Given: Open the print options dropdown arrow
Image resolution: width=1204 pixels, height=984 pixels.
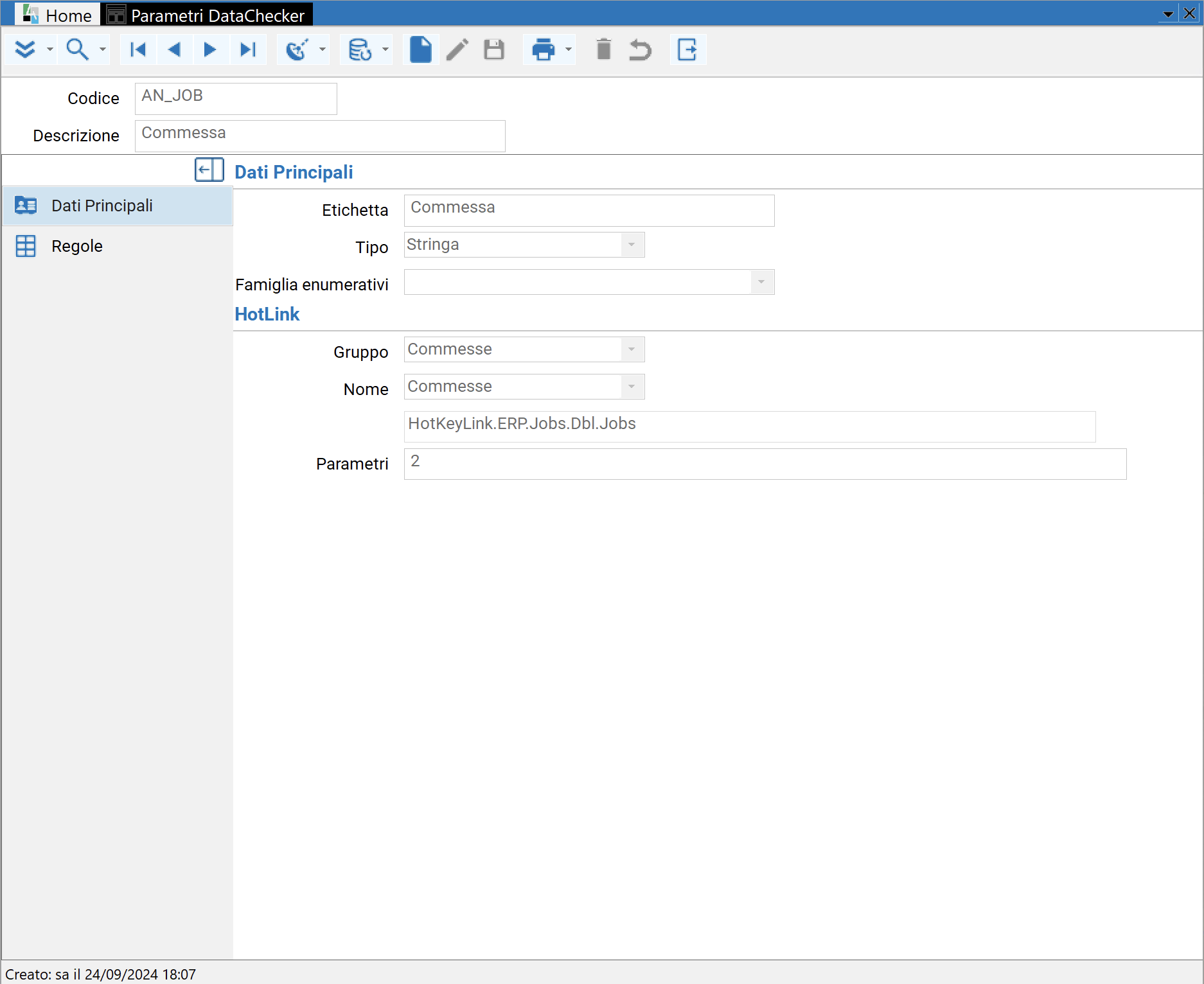Looking at the screenshot, I should [569, 49].
